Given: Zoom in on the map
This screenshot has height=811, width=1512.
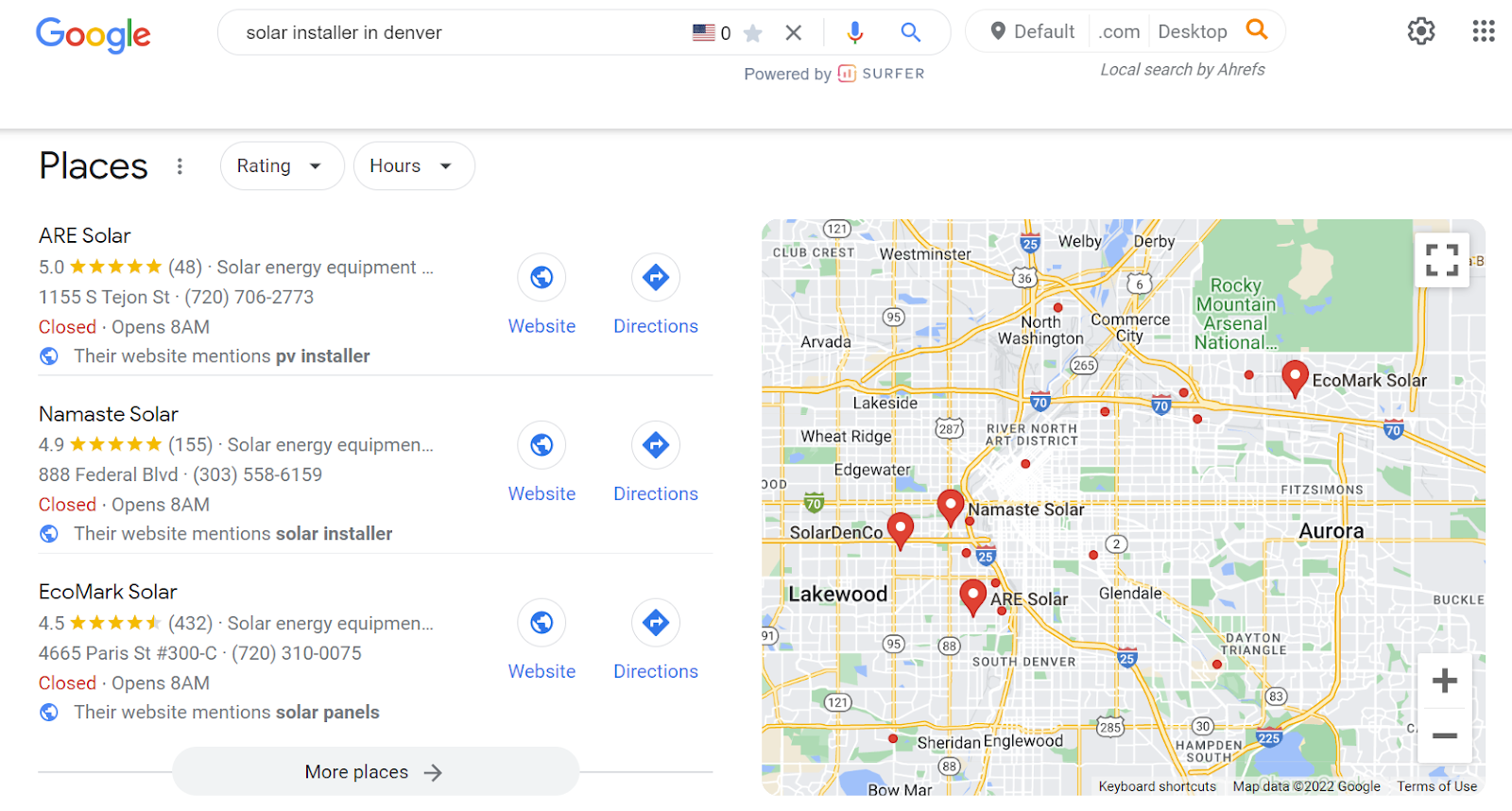Looking at the screenshot, I should [1444, 681].
